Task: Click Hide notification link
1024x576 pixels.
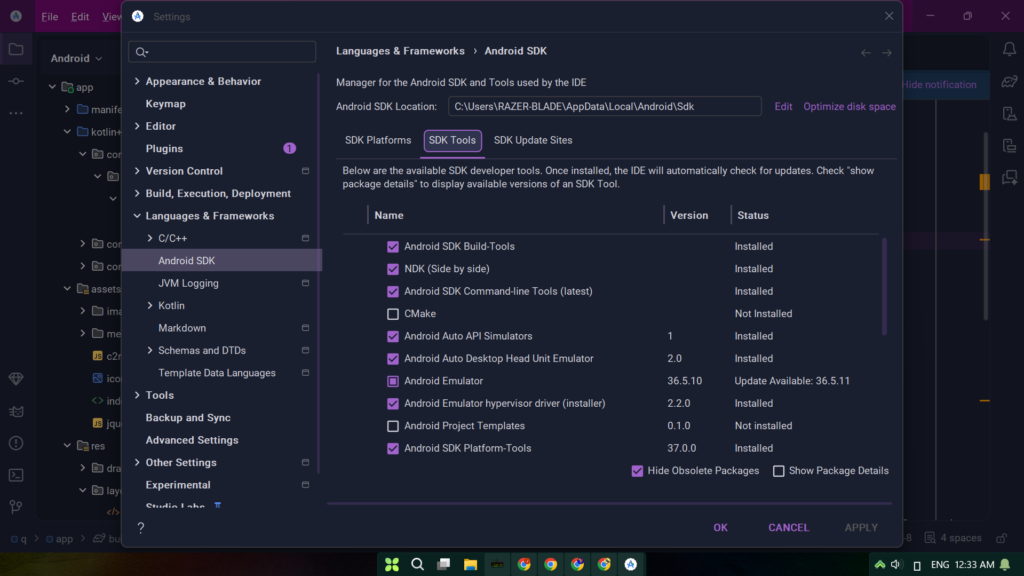Action: 940,85
